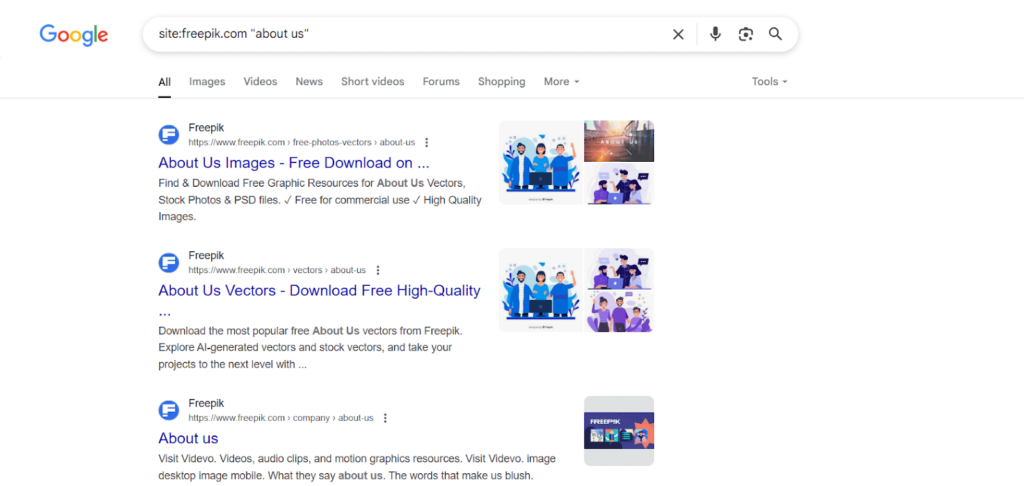Click large team illustration thumbnail in Vectors result

[541, 290]
